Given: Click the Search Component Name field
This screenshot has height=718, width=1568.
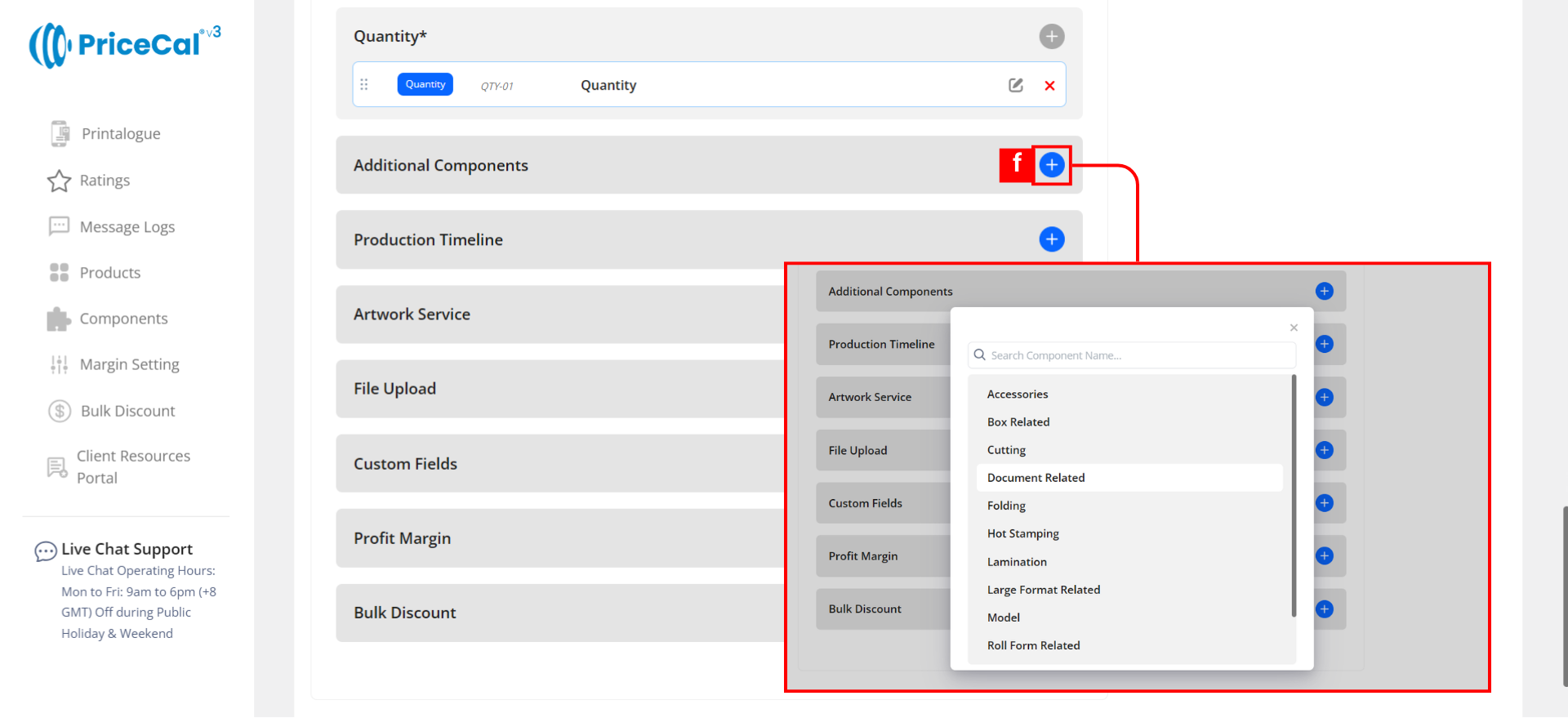Looking at the screenshot, I should pyautogui.click(x=1135, y=355).
